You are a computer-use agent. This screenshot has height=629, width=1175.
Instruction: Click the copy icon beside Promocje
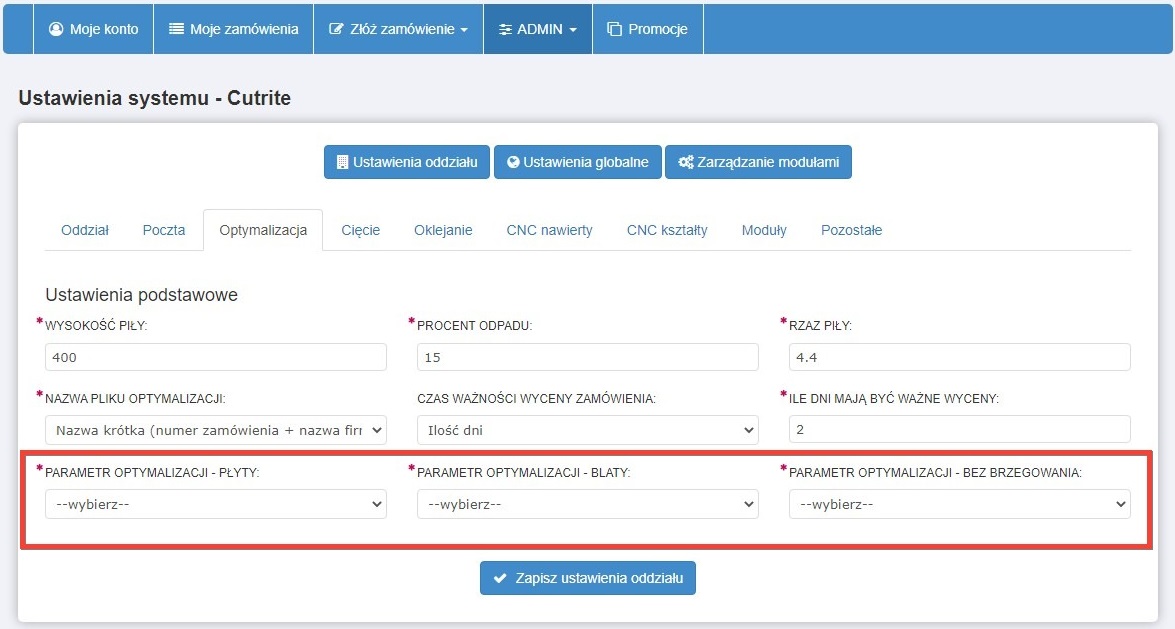pos(614,29)
